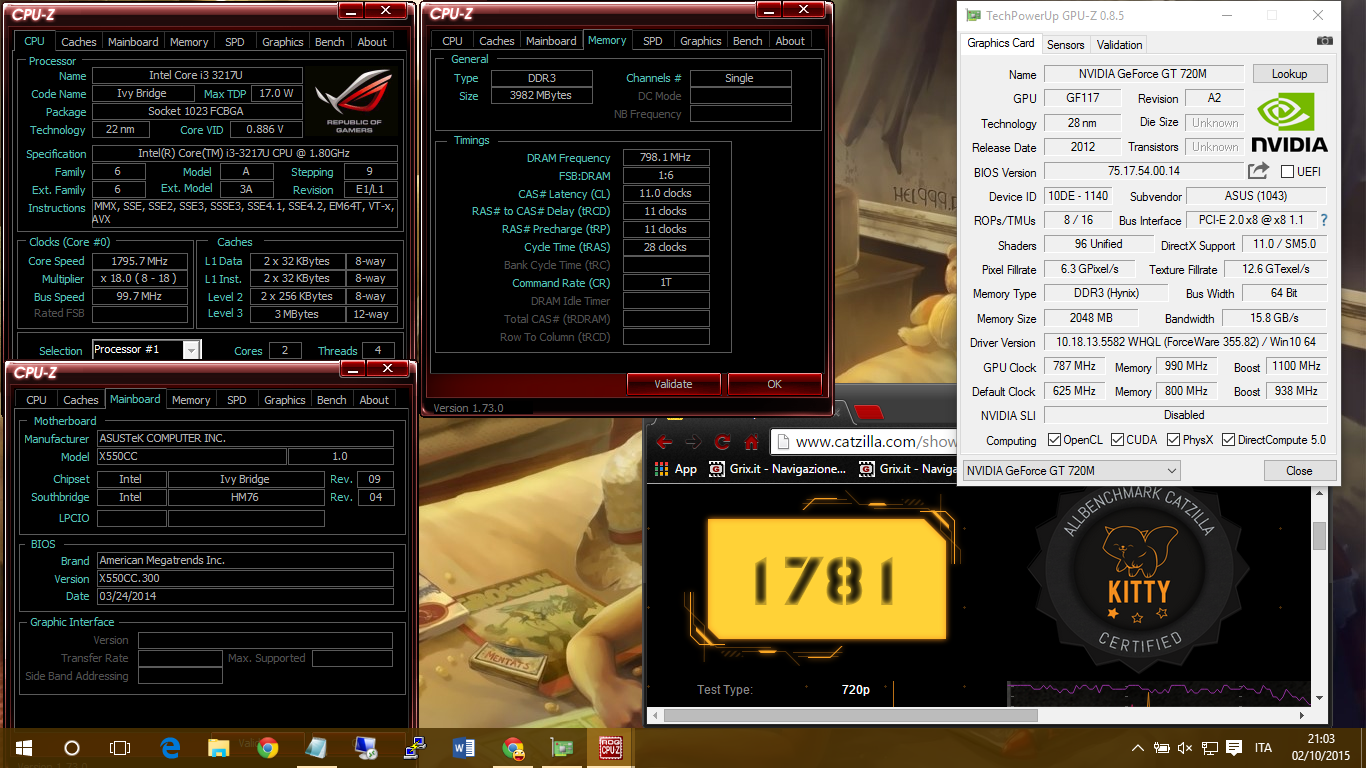Viewport: 1366px width, 768px height.
Task: Click OK in the CPU-Z Memory window
Action: [x=774, y=383]
